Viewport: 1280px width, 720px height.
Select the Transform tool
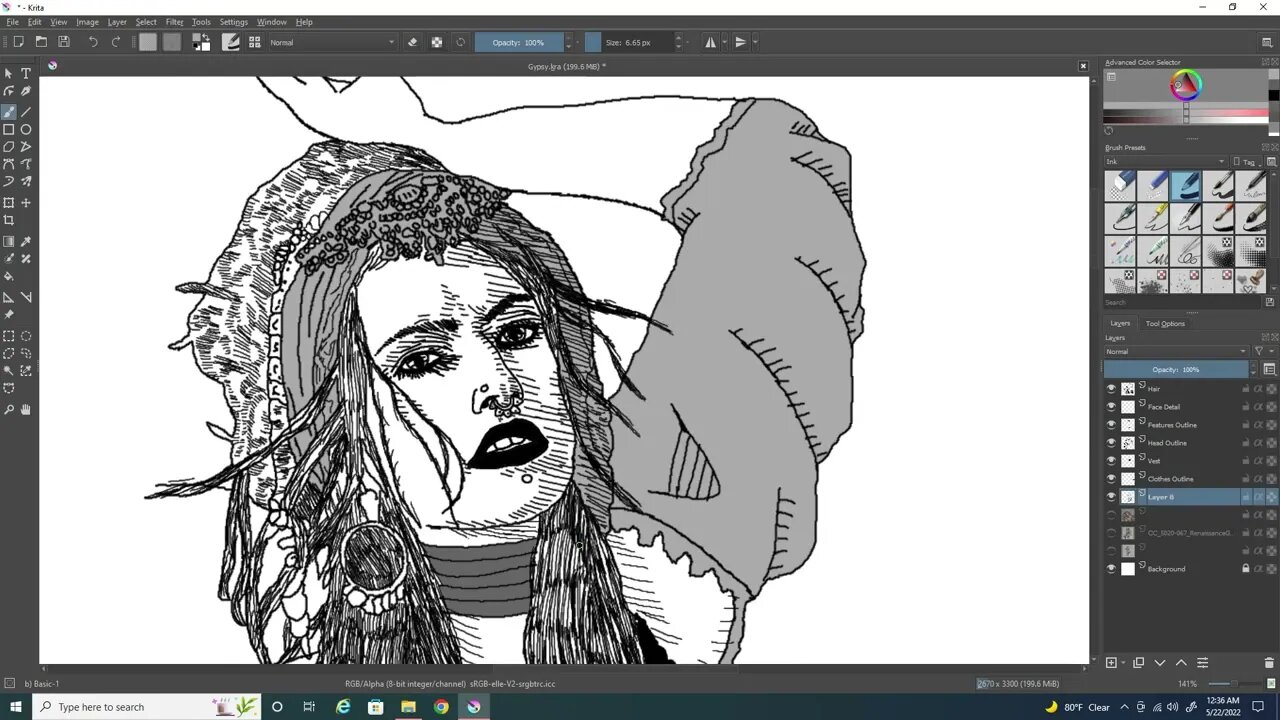point(9,203)
